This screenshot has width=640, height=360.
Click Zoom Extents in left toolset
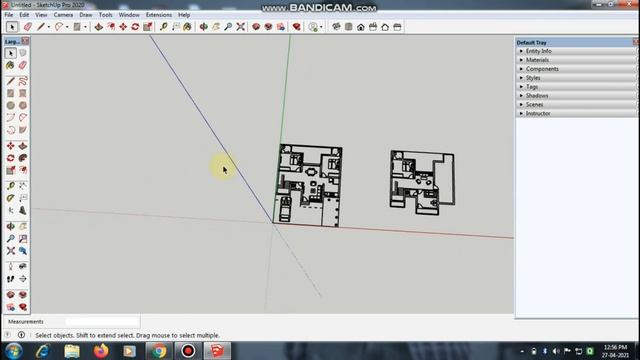[x=11, y=251]
